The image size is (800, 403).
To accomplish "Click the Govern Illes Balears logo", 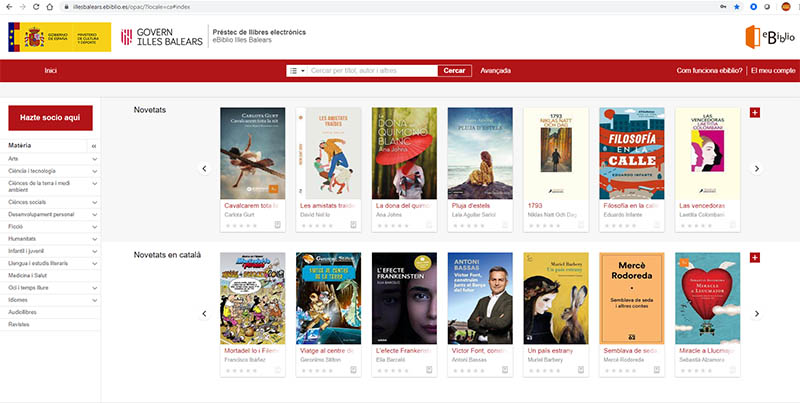I will [x=162, y=37].
